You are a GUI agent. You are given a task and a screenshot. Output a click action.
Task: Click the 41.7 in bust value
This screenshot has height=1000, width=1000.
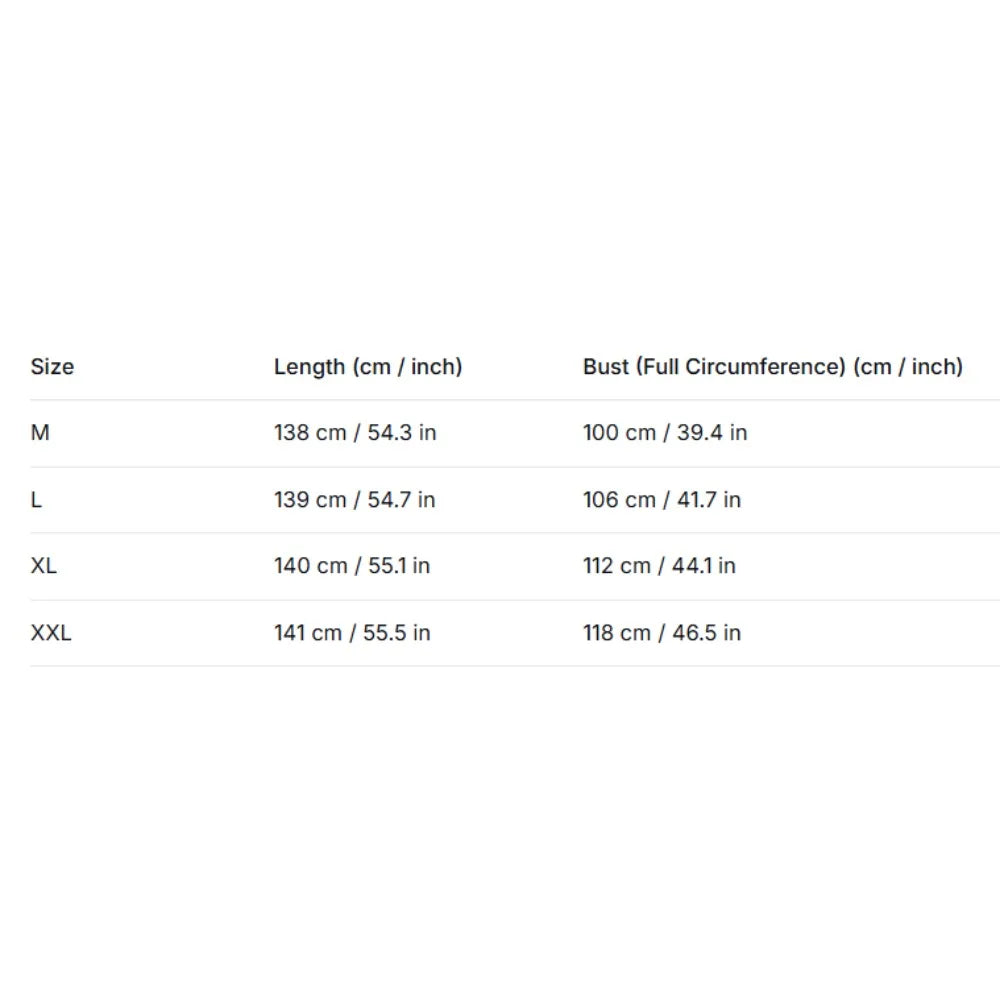coord(709,499)
